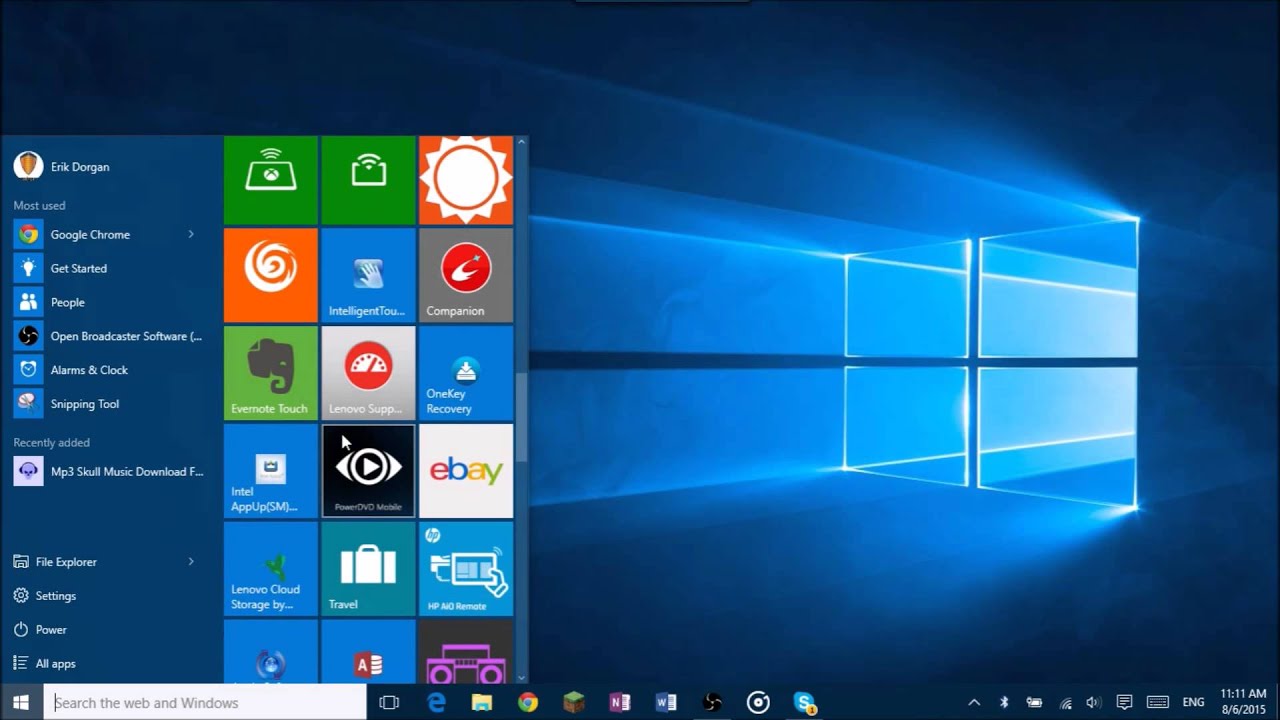Open the Evernote Touch tile
Viewport: 1280px width, 720px height.
[271, 373]
